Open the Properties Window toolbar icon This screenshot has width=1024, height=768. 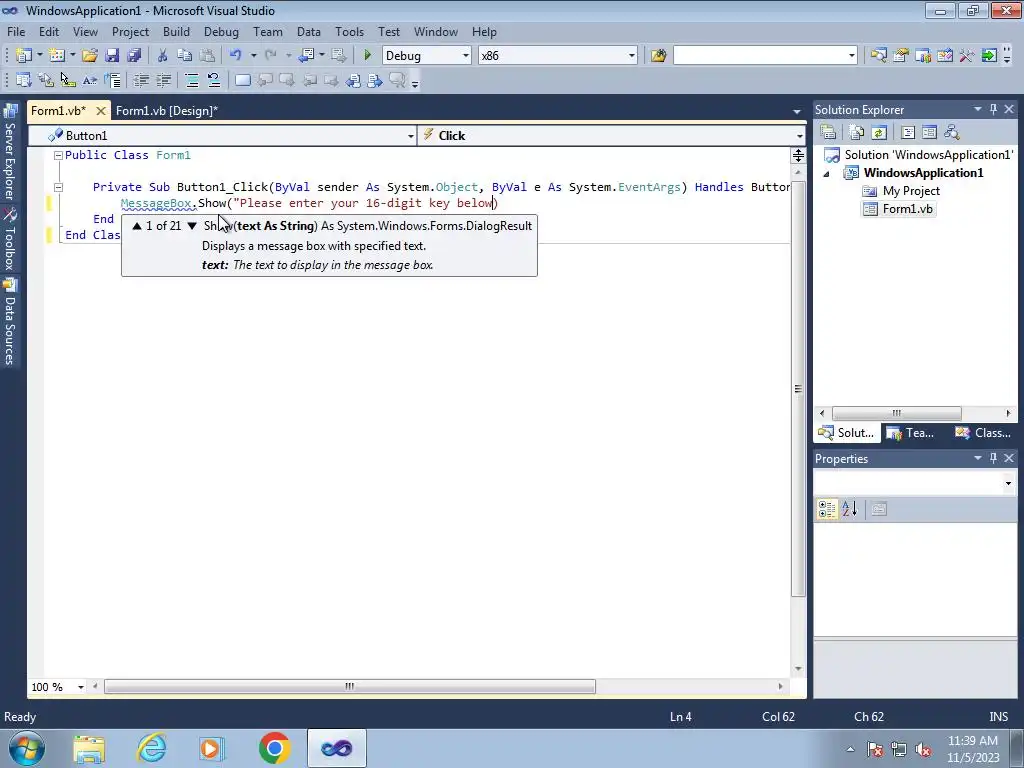(901, 56)
